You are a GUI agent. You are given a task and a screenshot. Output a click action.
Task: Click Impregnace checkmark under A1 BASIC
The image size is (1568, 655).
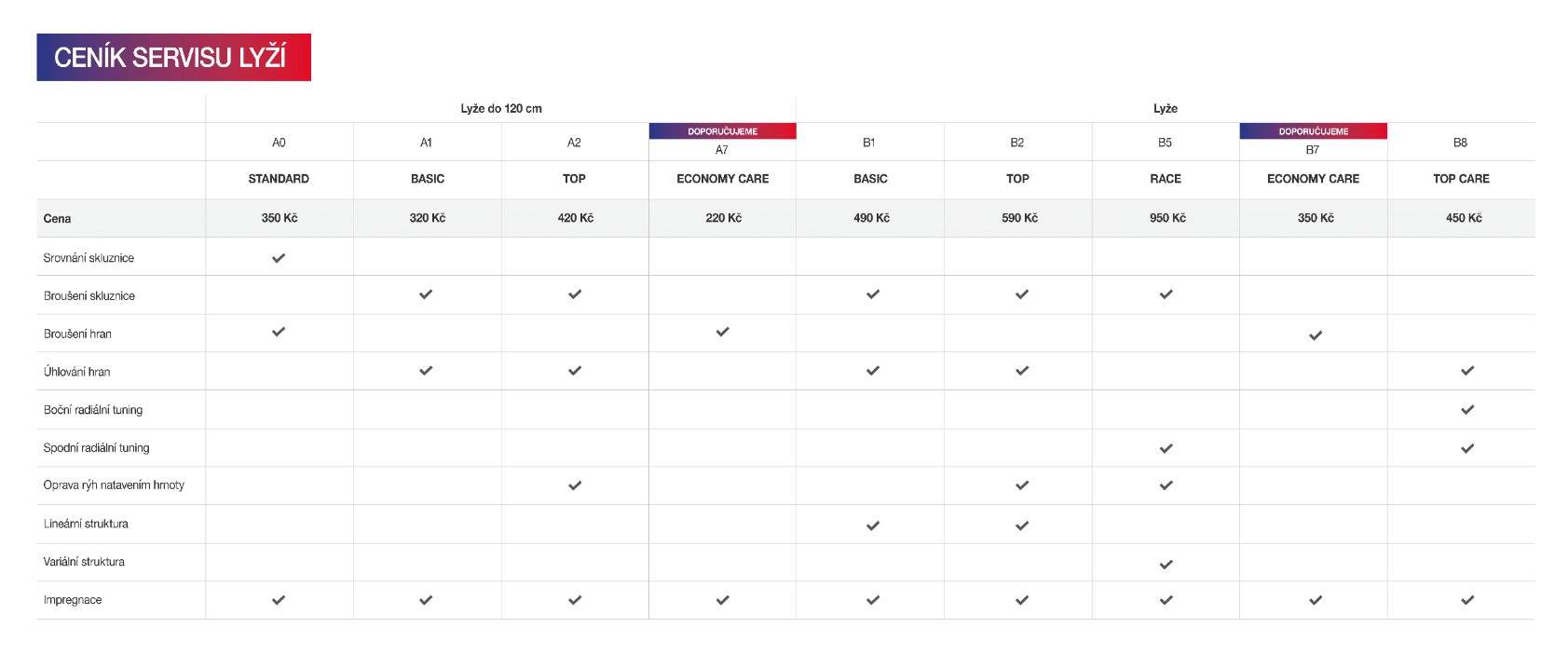pyautogui.click(x=426, y=600)
